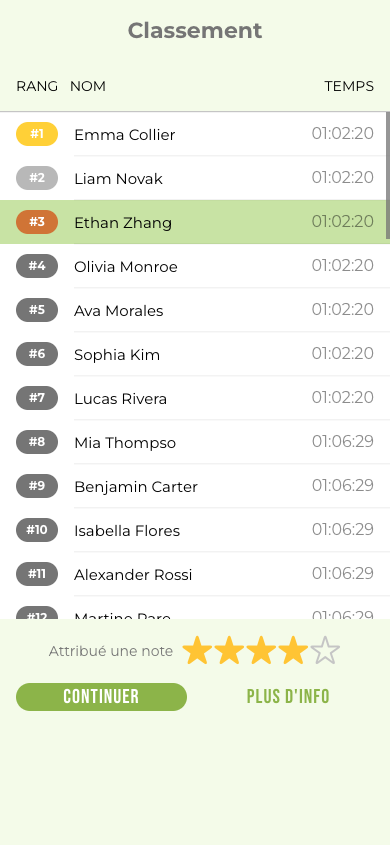Tap the CONTINUER button
The image size is (390, 845).
pos(101,697)
